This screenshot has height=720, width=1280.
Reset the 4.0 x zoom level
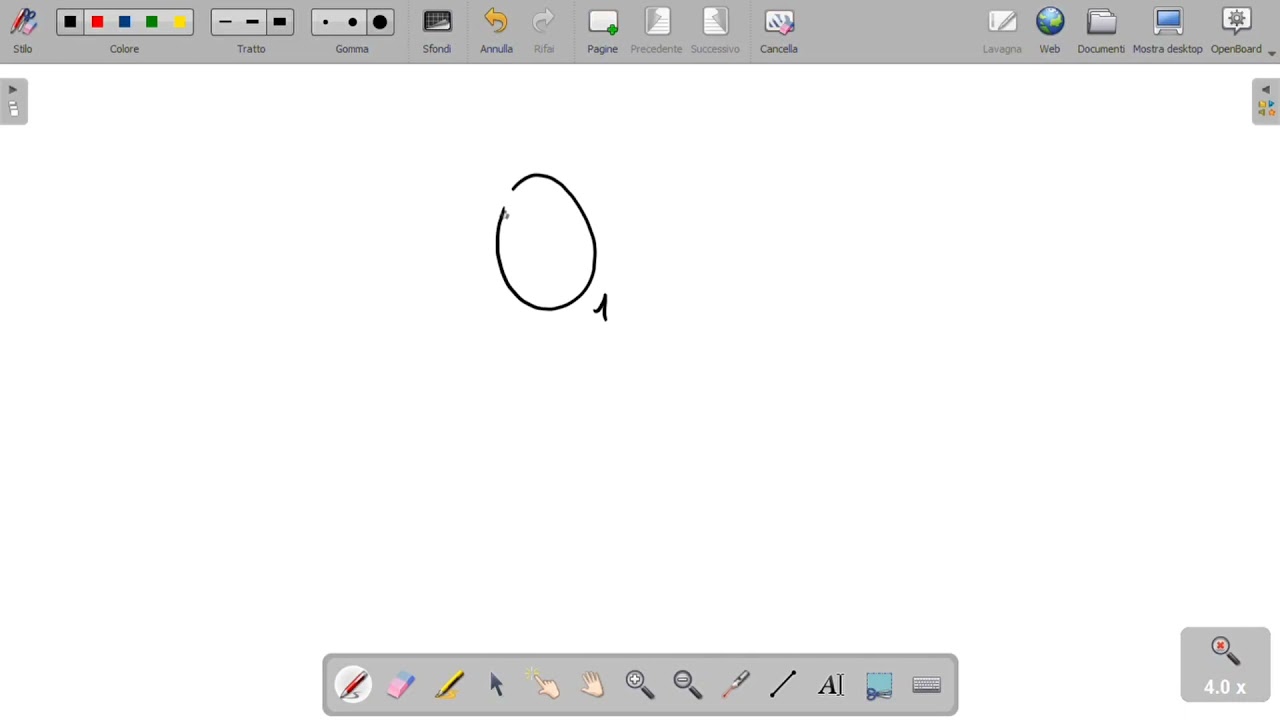(x=1225, y=665)
